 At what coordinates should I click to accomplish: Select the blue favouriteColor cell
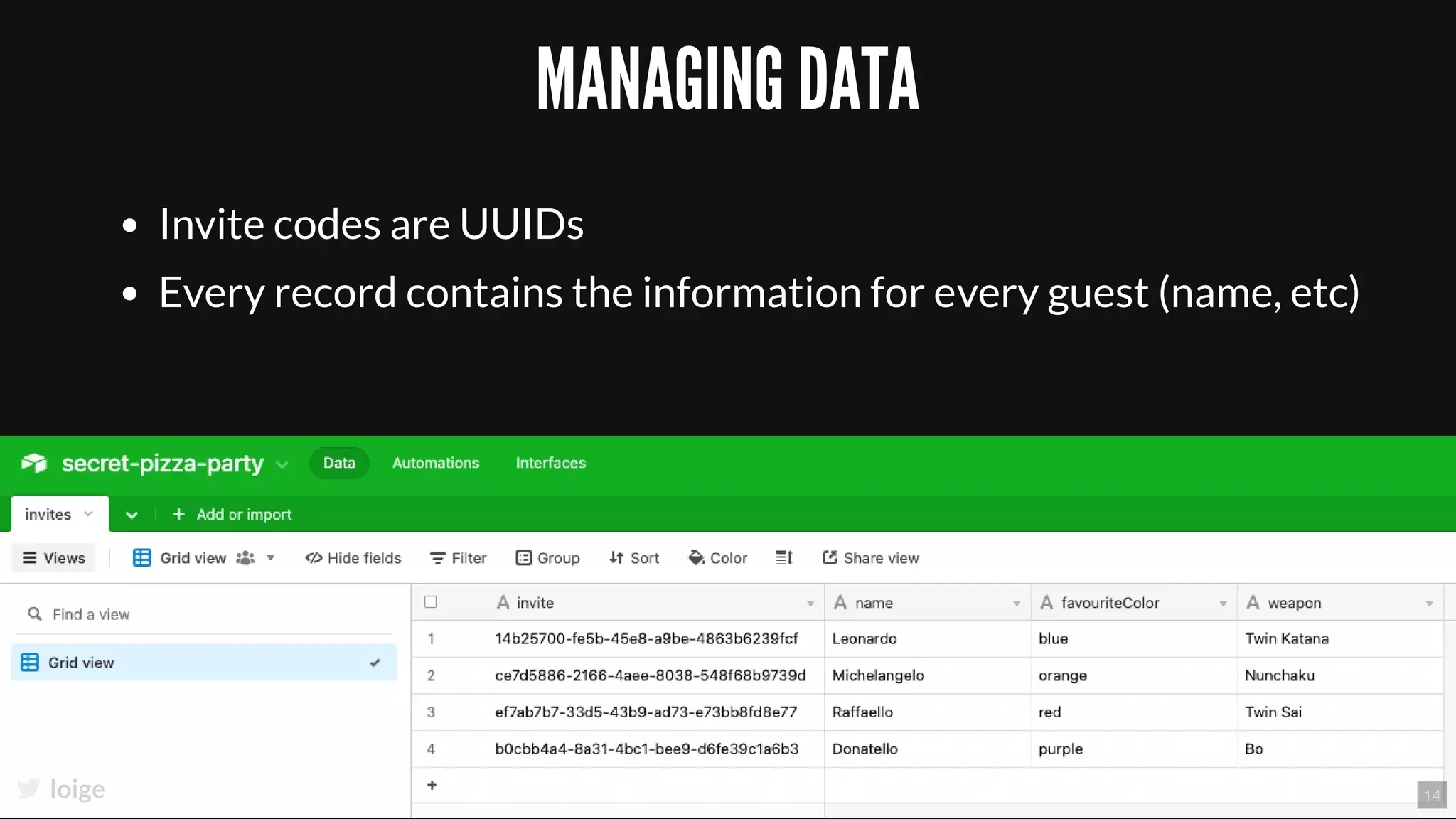[x=1134, y=638]
